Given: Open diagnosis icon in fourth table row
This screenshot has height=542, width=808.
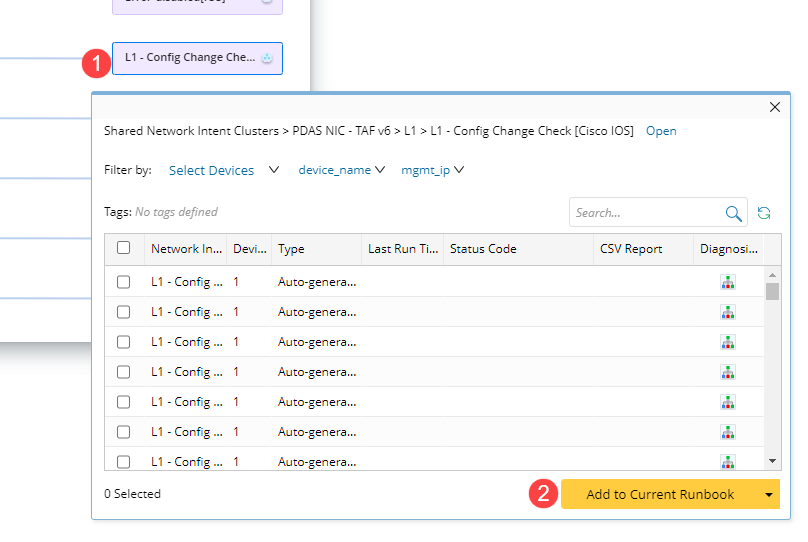Looking at the screenshot, I should click(727, 372).
